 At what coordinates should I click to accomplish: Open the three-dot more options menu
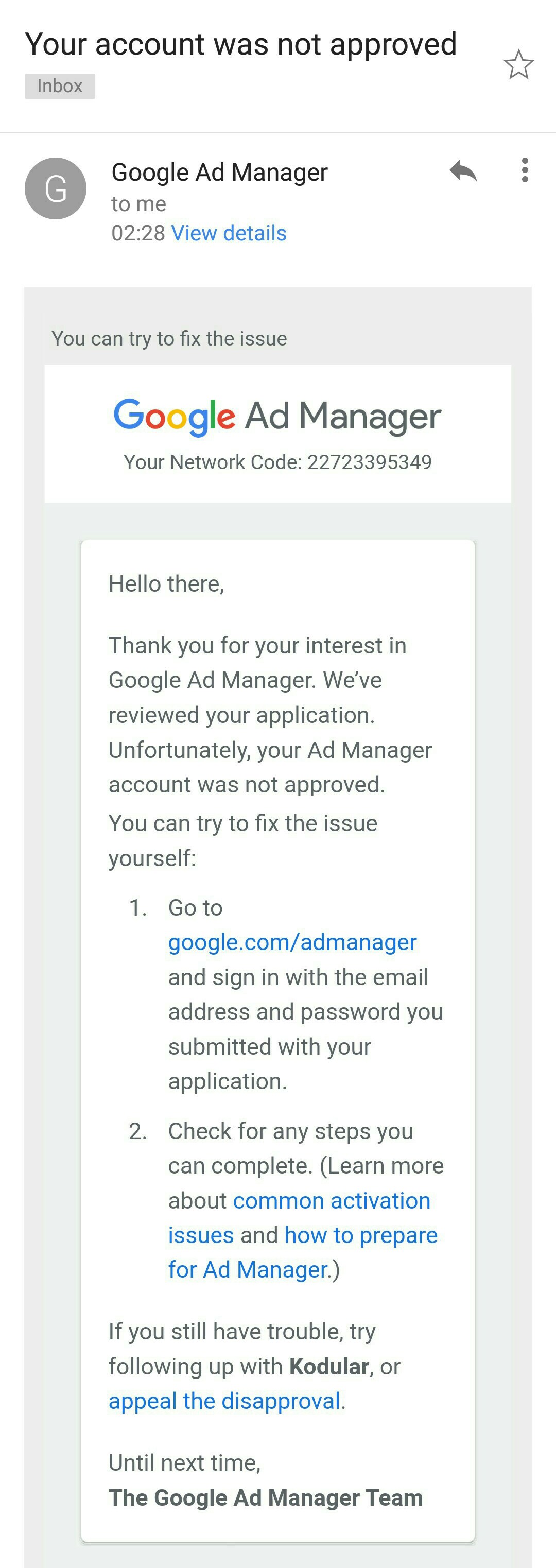point(525,170)
